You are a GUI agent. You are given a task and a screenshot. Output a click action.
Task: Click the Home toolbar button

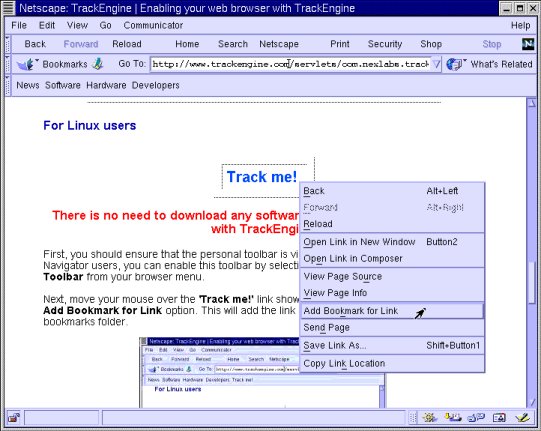coord(187,44)
